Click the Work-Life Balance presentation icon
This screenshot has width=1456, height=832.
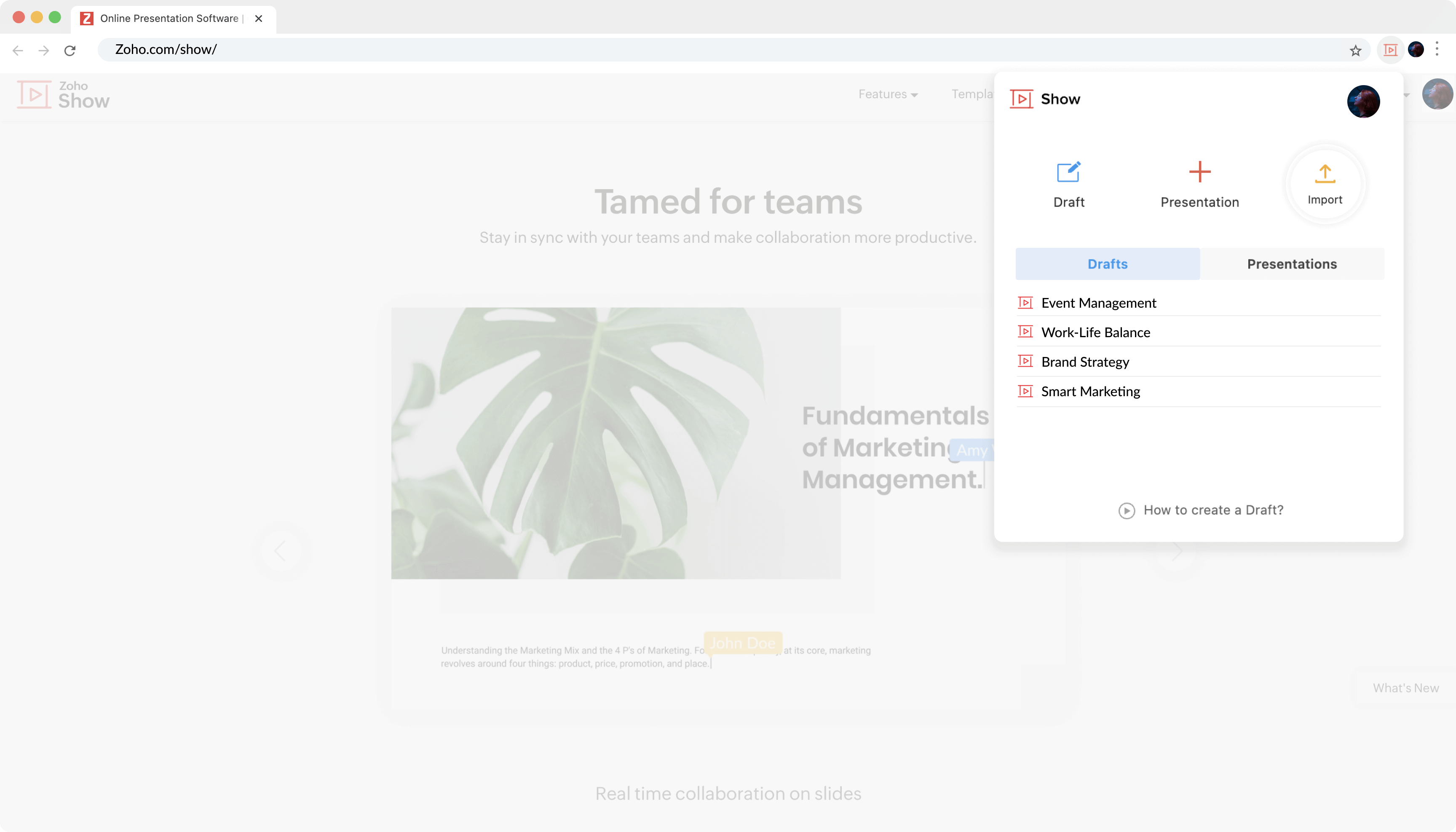pyautogui.click(x=1026, y=332)
